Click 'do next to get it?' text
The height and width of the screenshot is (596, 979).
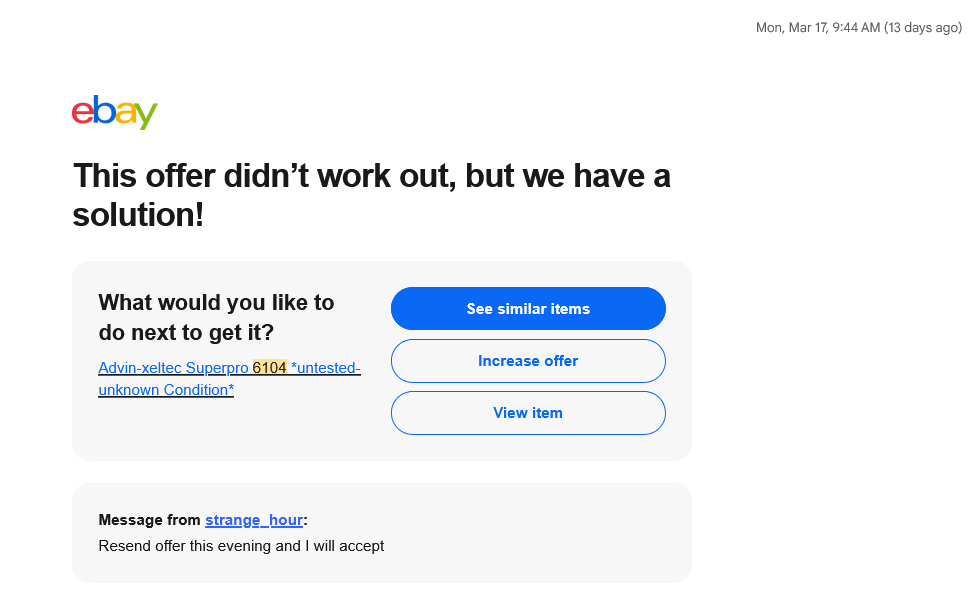point(186,332)
